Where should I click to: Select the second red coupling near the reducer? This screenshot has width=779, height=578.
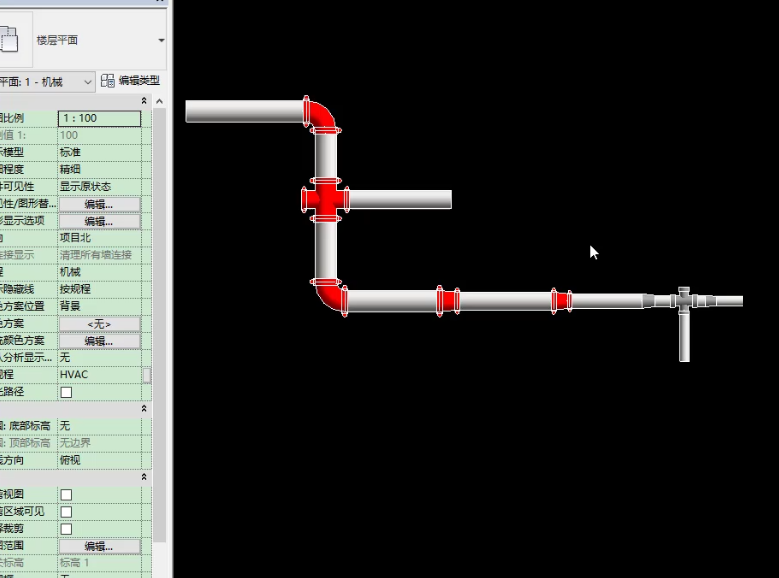(x=561, y=301)
